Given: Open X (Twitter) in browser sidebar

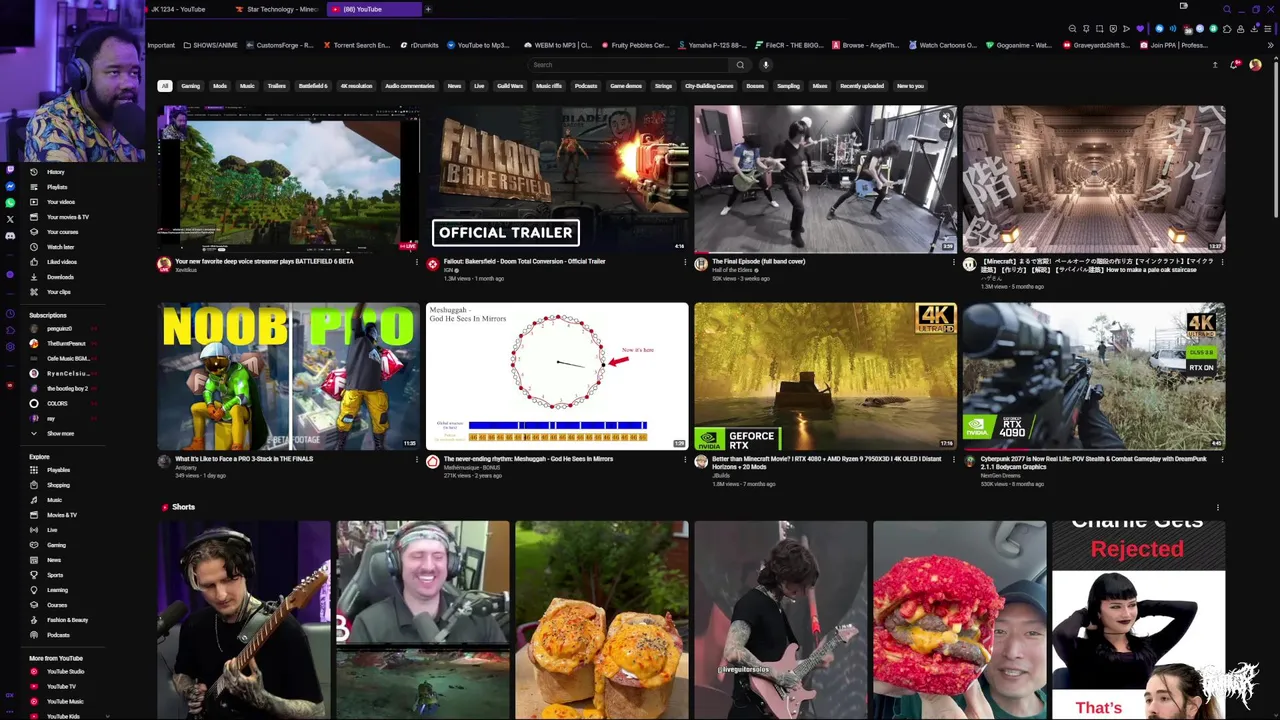Looking at the screenshot, I should 10,219.
